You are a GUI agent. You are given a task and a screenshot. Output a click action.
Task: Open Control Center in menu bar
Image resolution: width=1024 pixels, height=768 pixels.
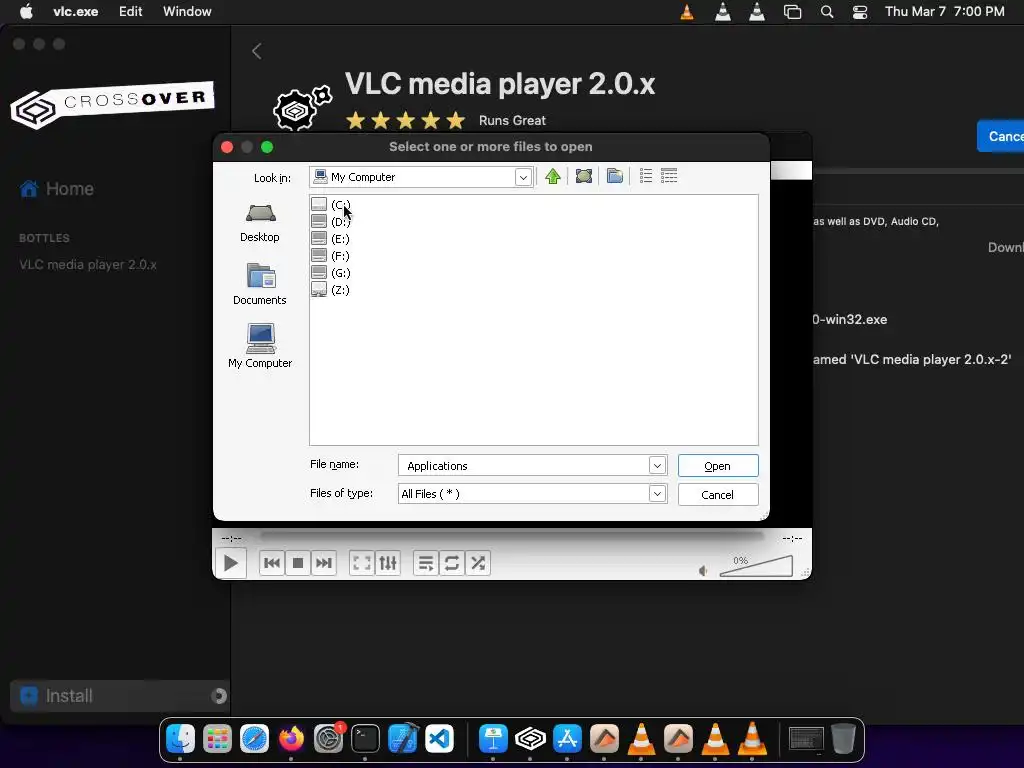coord(860,12)
